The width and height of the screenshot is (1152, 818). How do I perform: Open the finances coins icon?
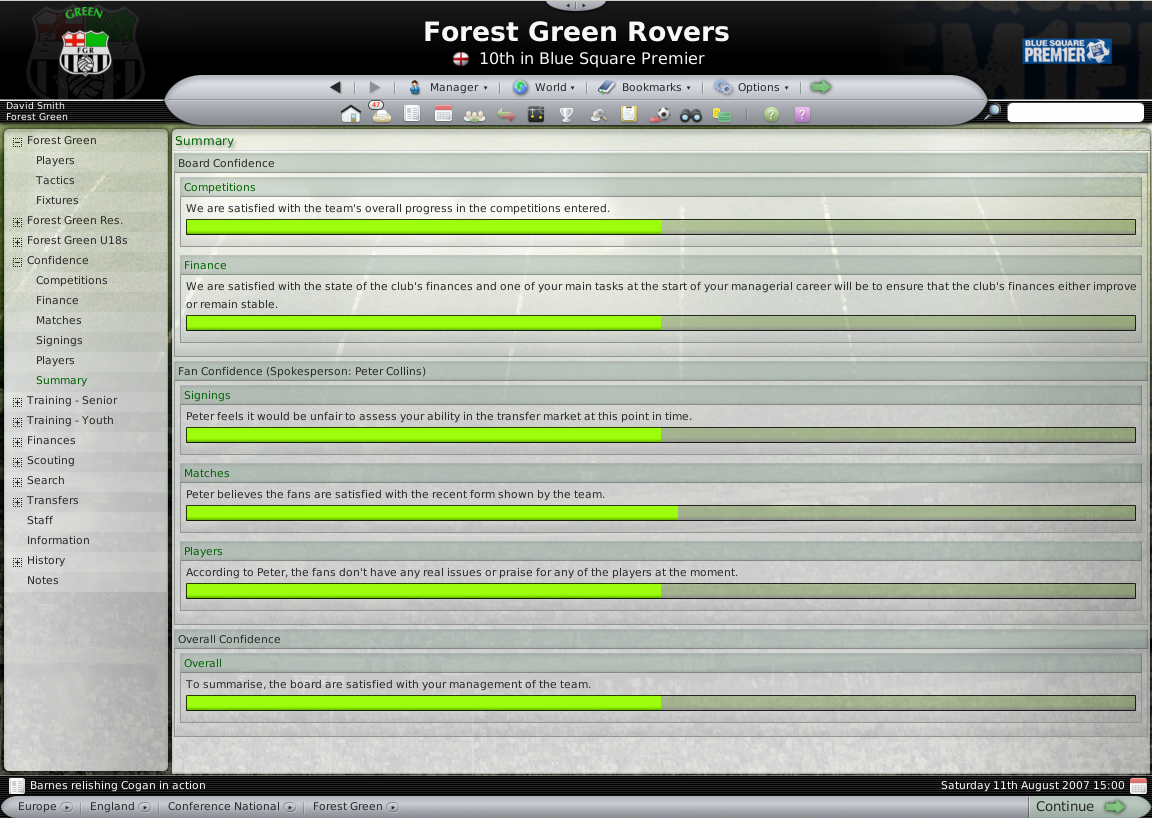click(x=721, y=114)
